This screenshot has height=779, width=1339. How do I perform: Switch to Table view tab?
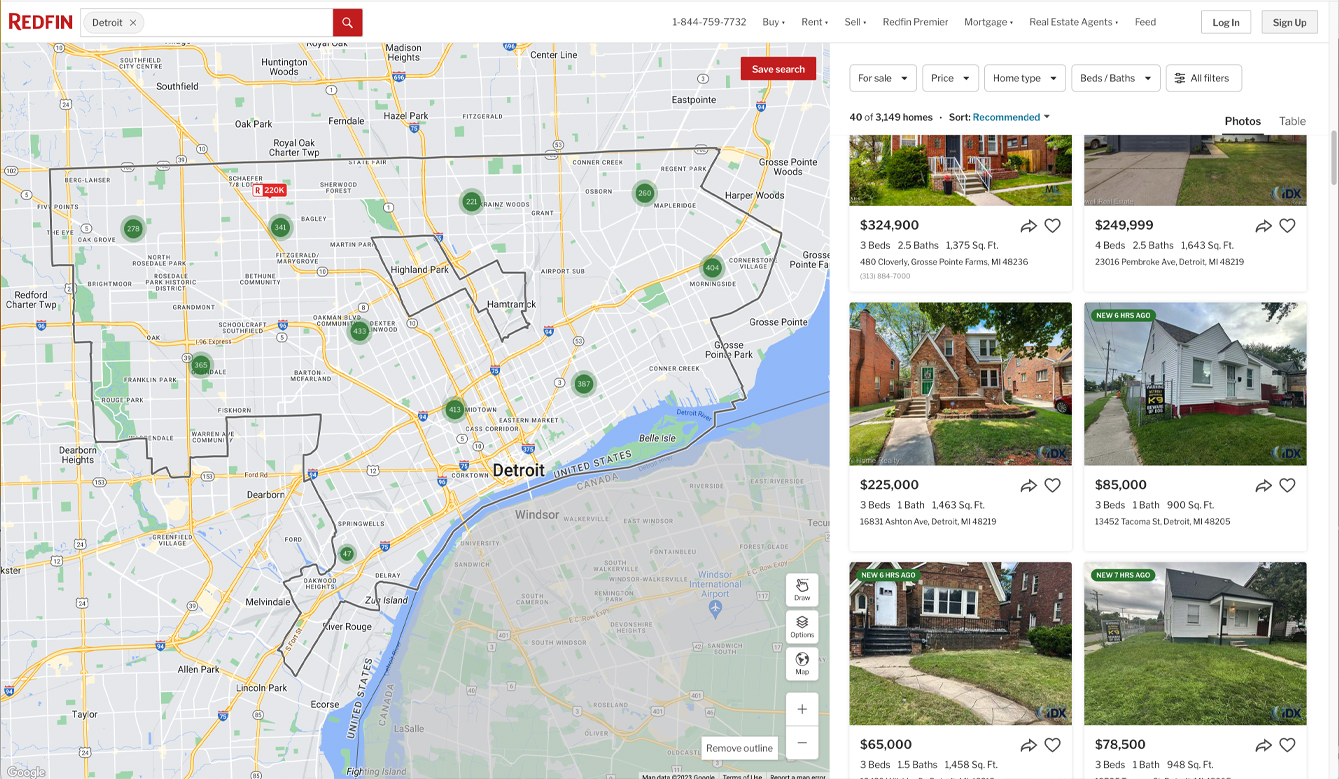[1292, 121]
